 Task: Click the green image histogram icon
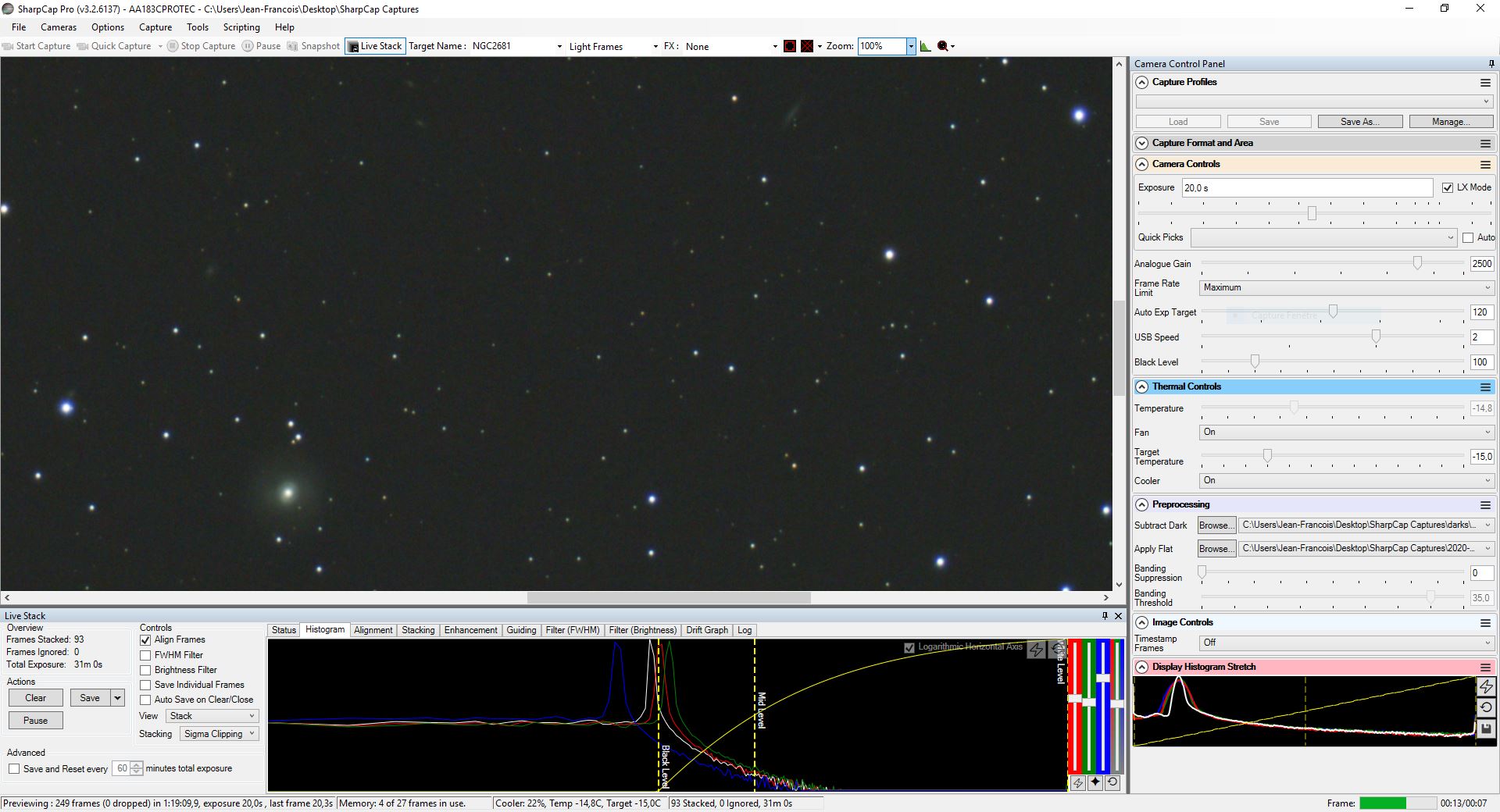coord(926,46)
